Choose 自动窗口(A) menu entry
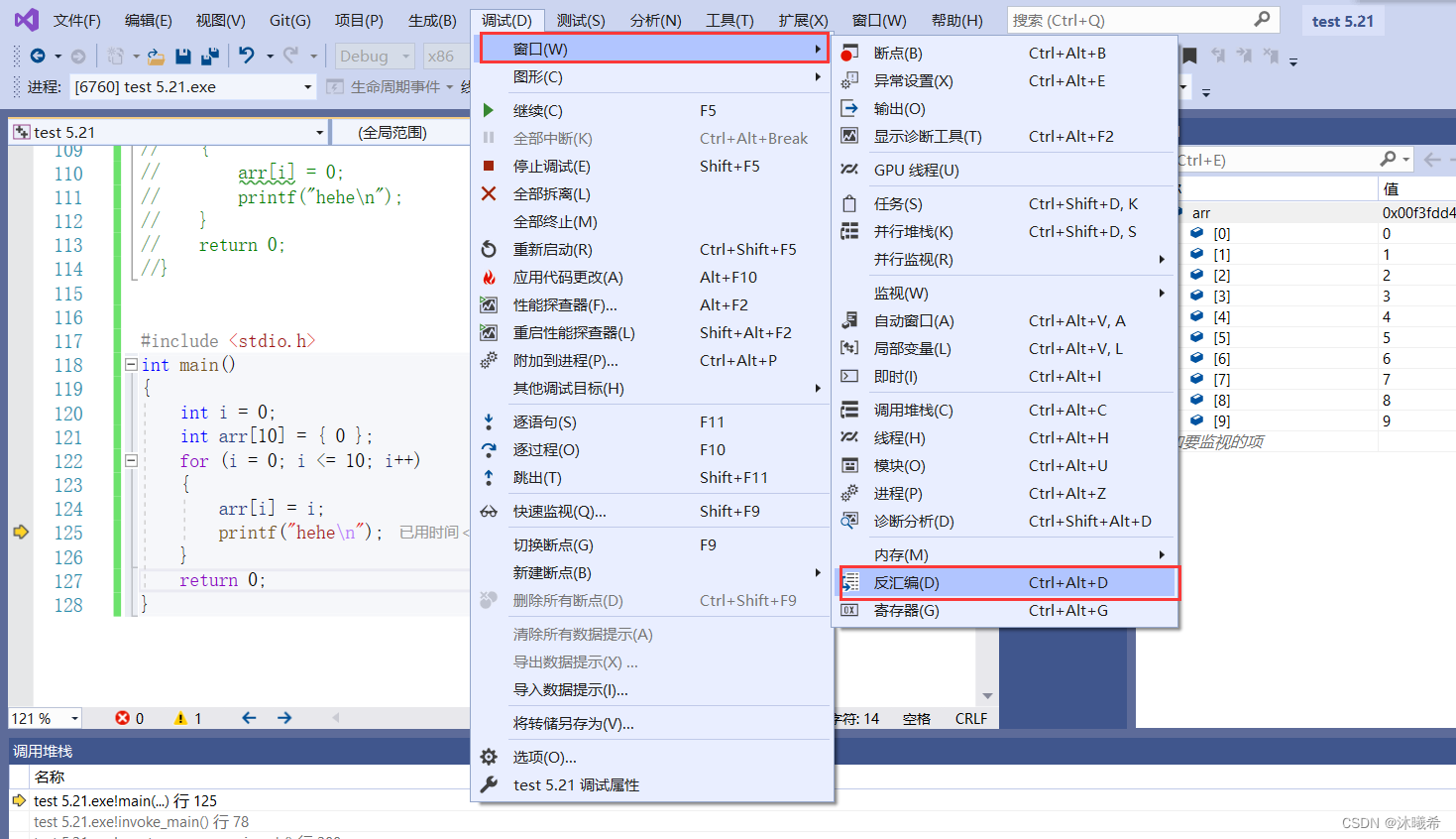The width and height of the screenshot is (1456, 839). [x=1005, y=320]
